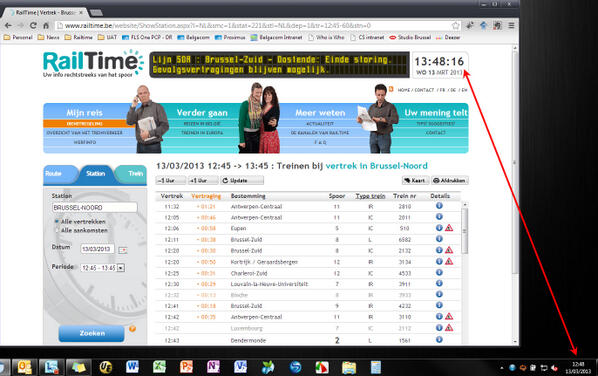This screenshot has height=376, width=598.
Task: Switch to the Station tab
Action: click(x=95, y=174)
